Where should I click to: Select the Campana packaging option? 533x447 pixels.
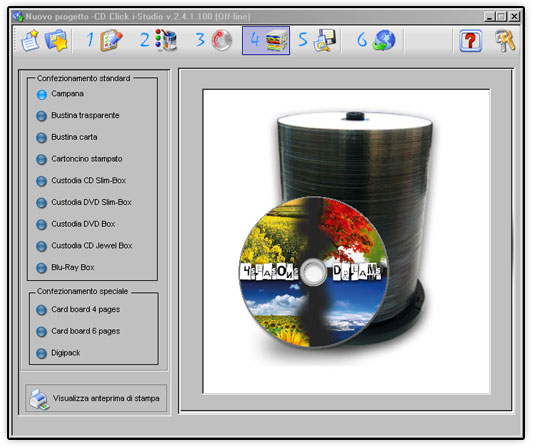point(60,94)
